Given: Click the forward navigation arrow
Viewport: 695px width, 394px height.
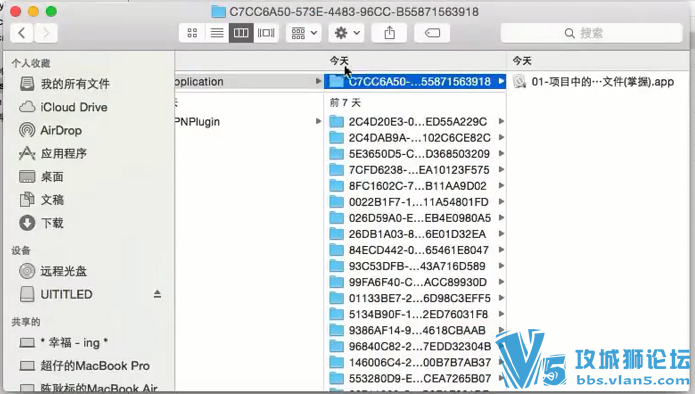Looking at the screenshot, I should pyautogui.click(x=46, y=33).
